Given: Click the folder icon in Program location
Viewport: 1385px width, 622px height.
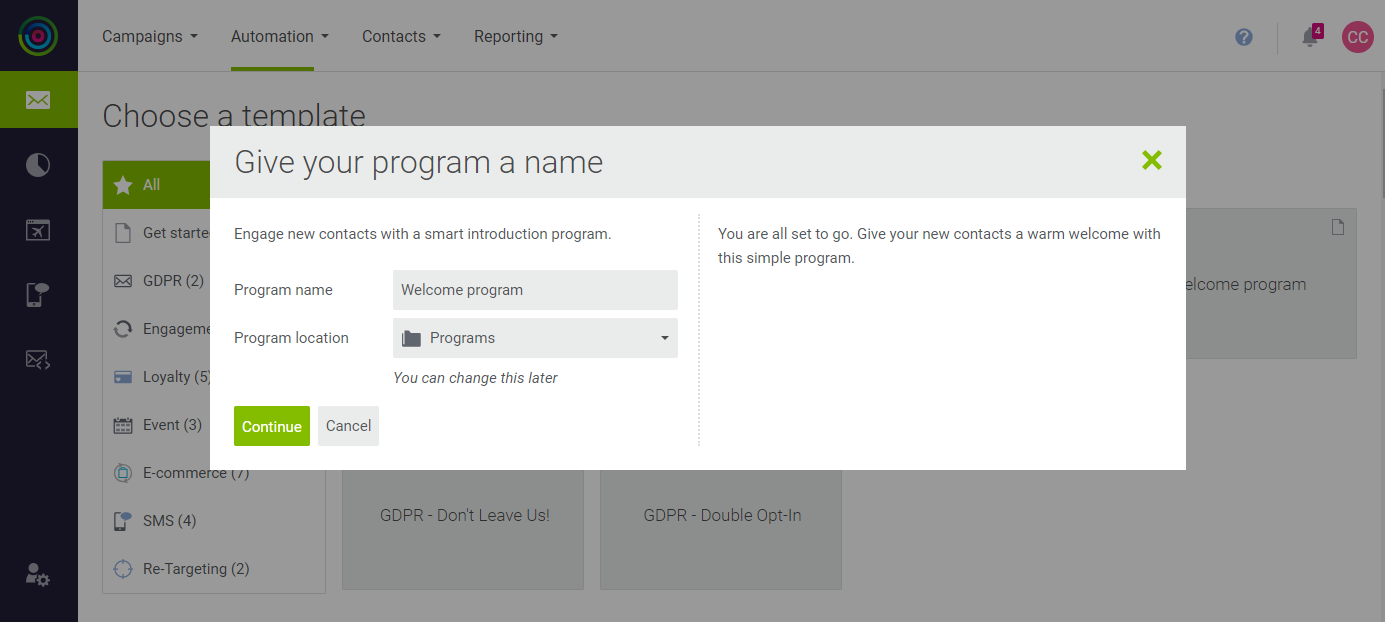Looking at the screenshot, I should coord(411,339).
